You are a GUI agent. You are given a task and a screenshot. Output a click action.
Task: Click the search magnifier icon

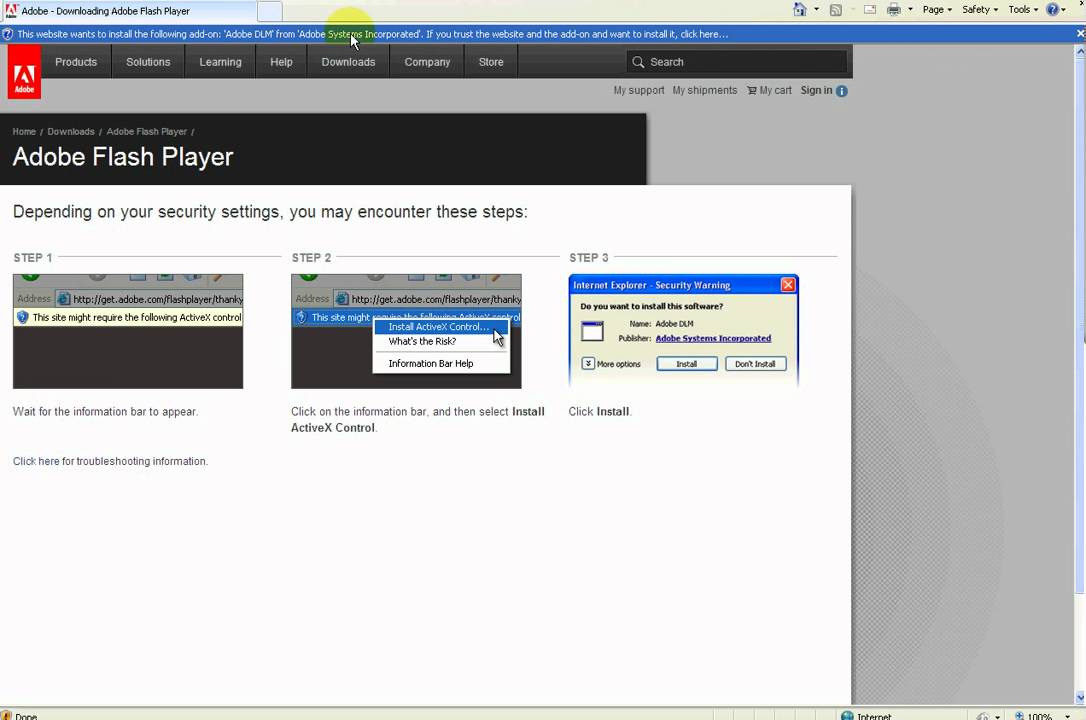(x=638, y=62)
